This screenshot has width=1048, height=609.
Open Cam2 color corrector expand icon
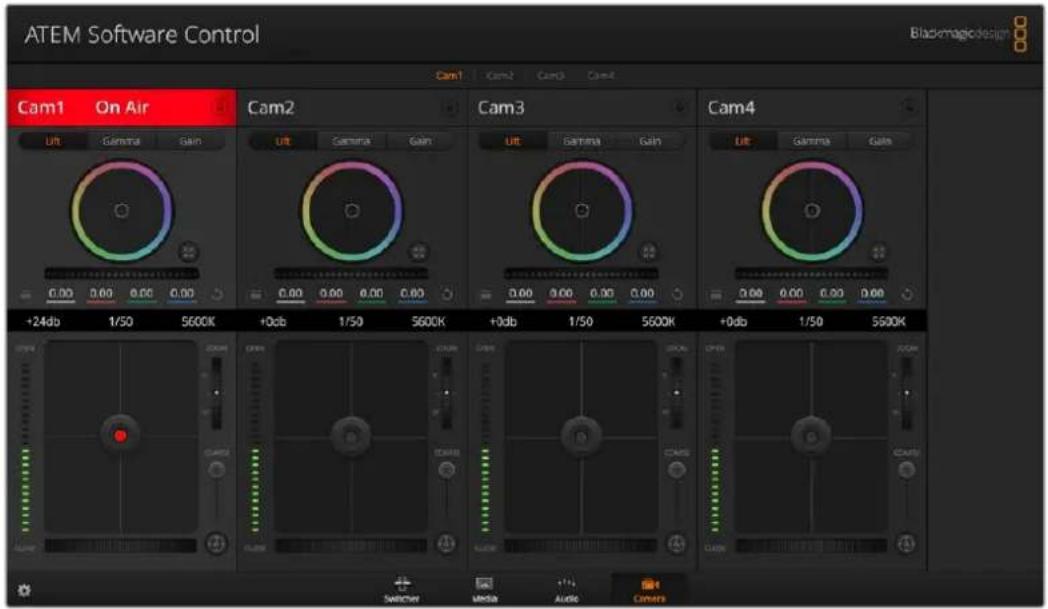pos(418,252)
